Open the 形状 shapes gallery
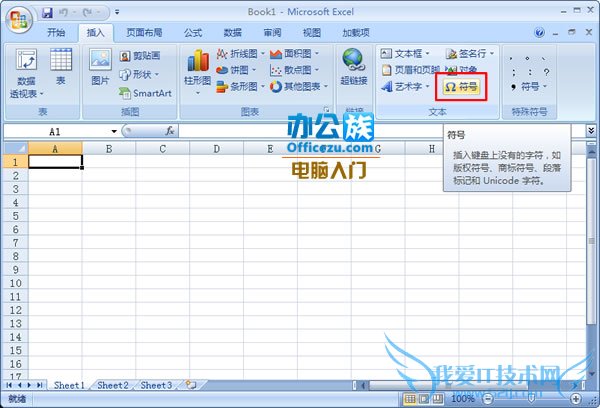Screen dimensions: 600x408 click(139, 74)
